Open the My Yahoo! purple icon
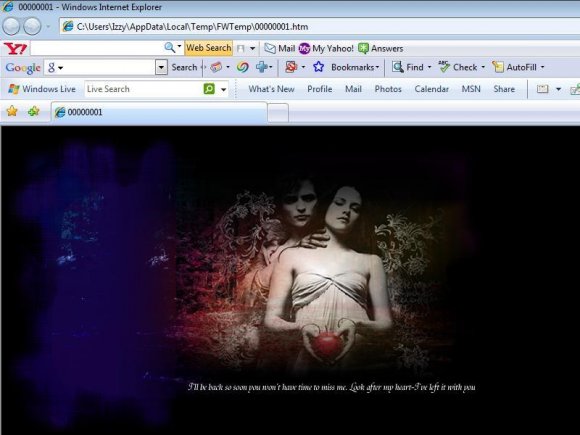The height and width of the screenshot is (435, 580). point(304,48)
